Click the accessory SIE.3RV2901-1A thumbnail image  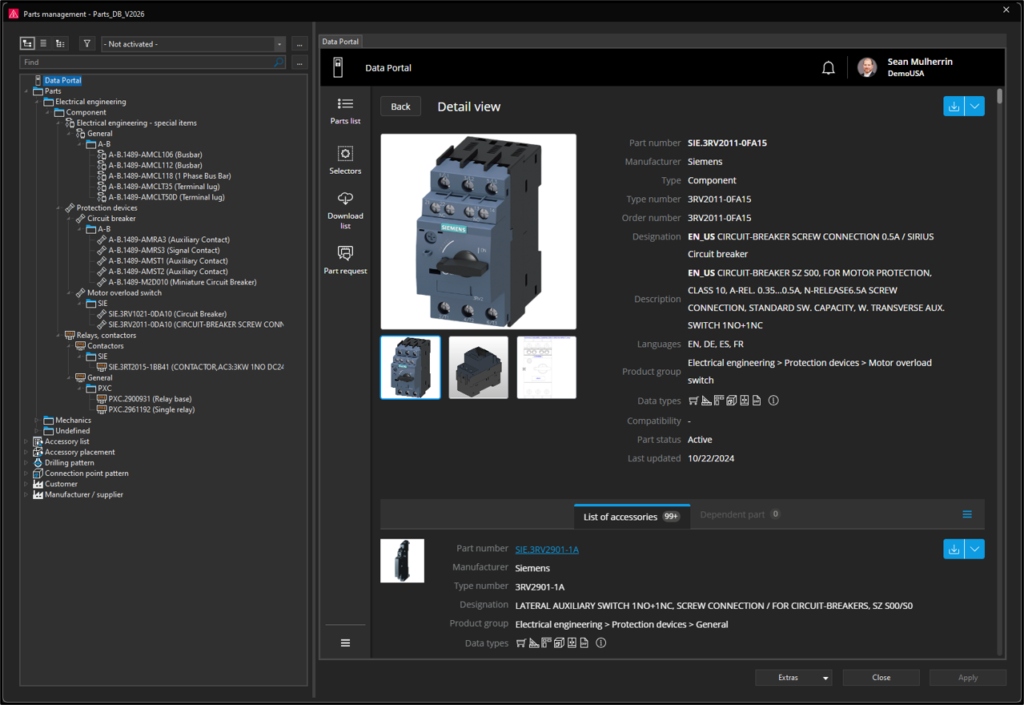point(402,561)
